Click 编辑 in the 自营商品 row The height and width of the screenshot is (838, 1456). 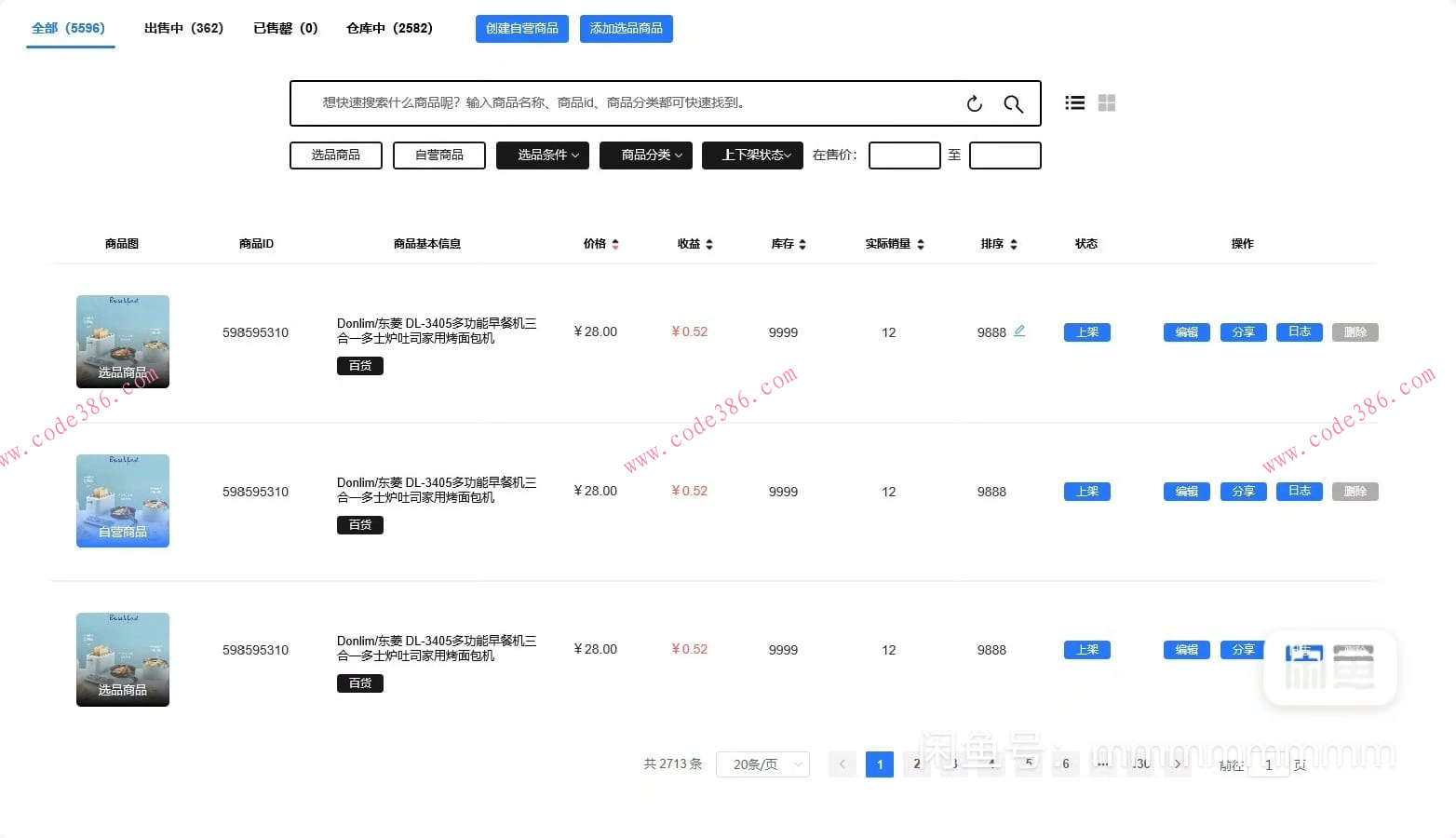1187,492
